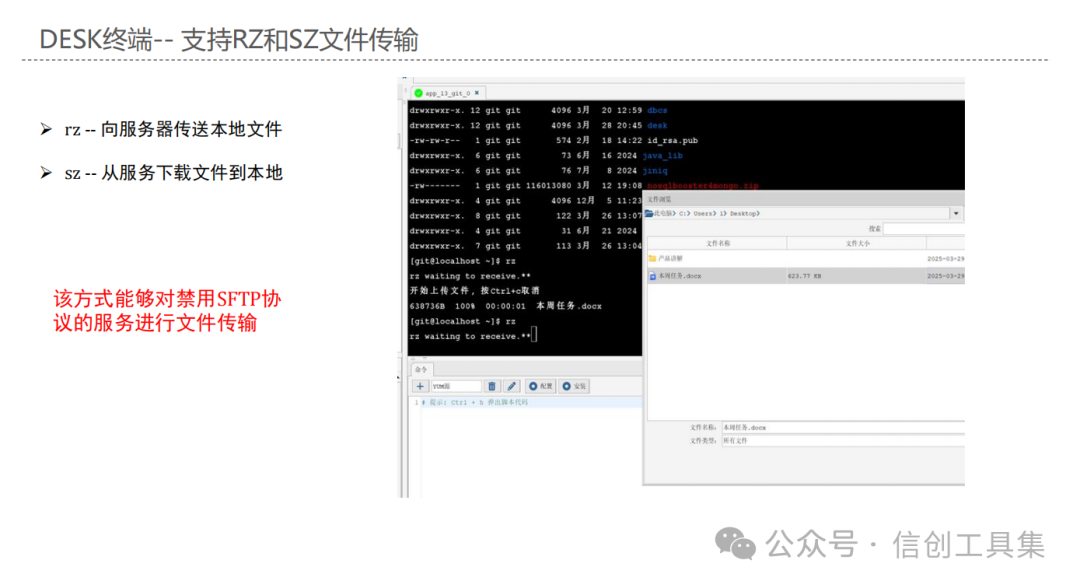Click jiniq in terminal listing
The image size is (1080, 588).
(x=655, y=171)
